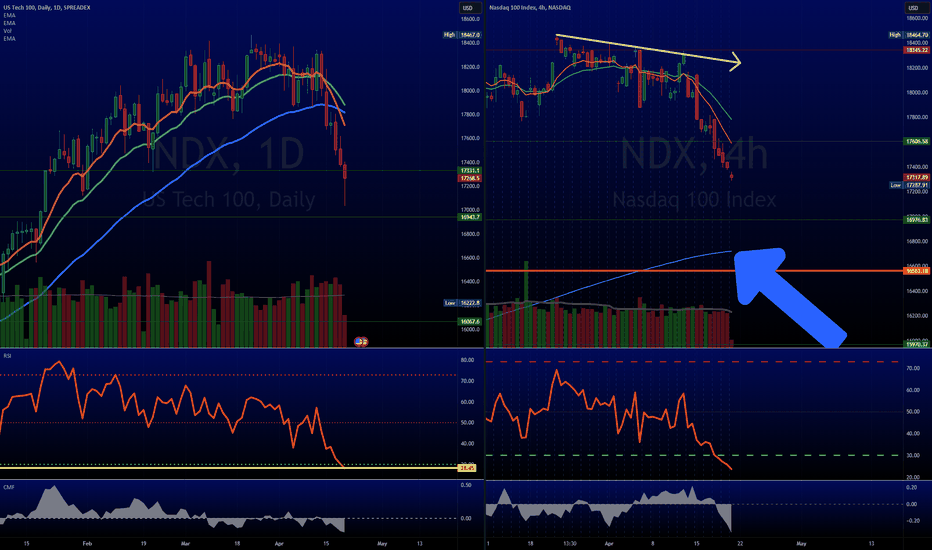Image resolution: width=932 pixels, height=550 pixels.
Task: Click 13:30 on the 4h chart time axis
Action: point(569,543)
